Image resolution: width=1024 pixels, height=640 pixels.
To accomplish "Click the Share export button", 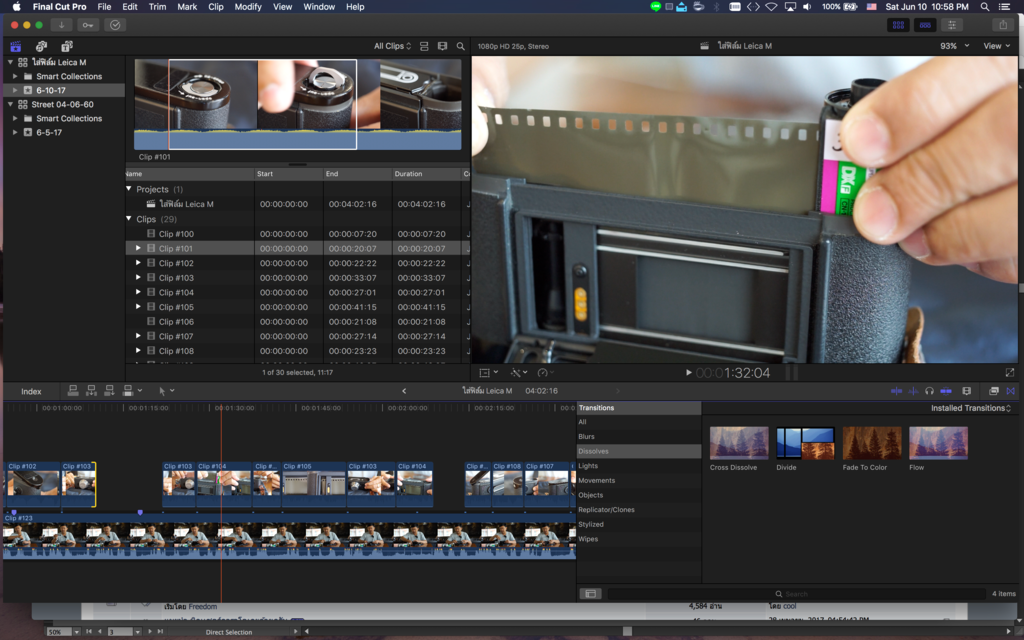I will [x=1003, y=24].
